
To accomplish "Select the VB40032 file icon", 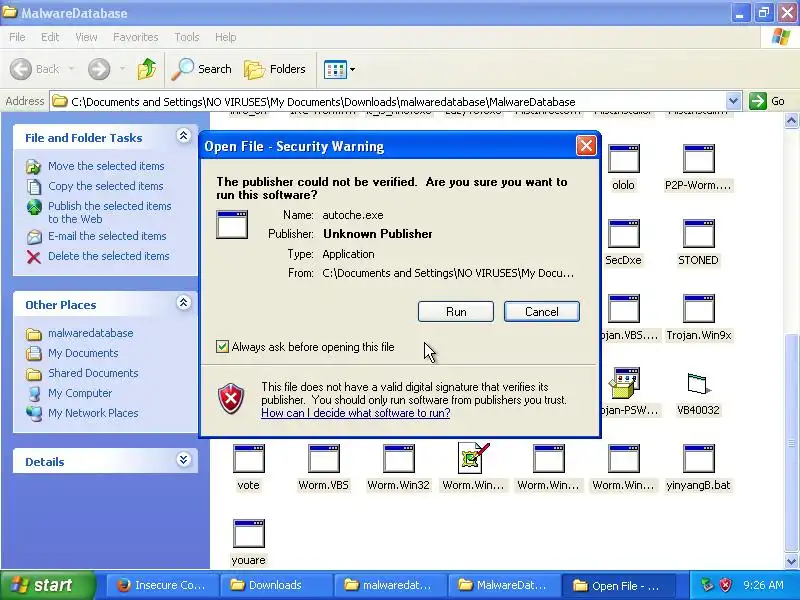I will (x=698, y=384).
